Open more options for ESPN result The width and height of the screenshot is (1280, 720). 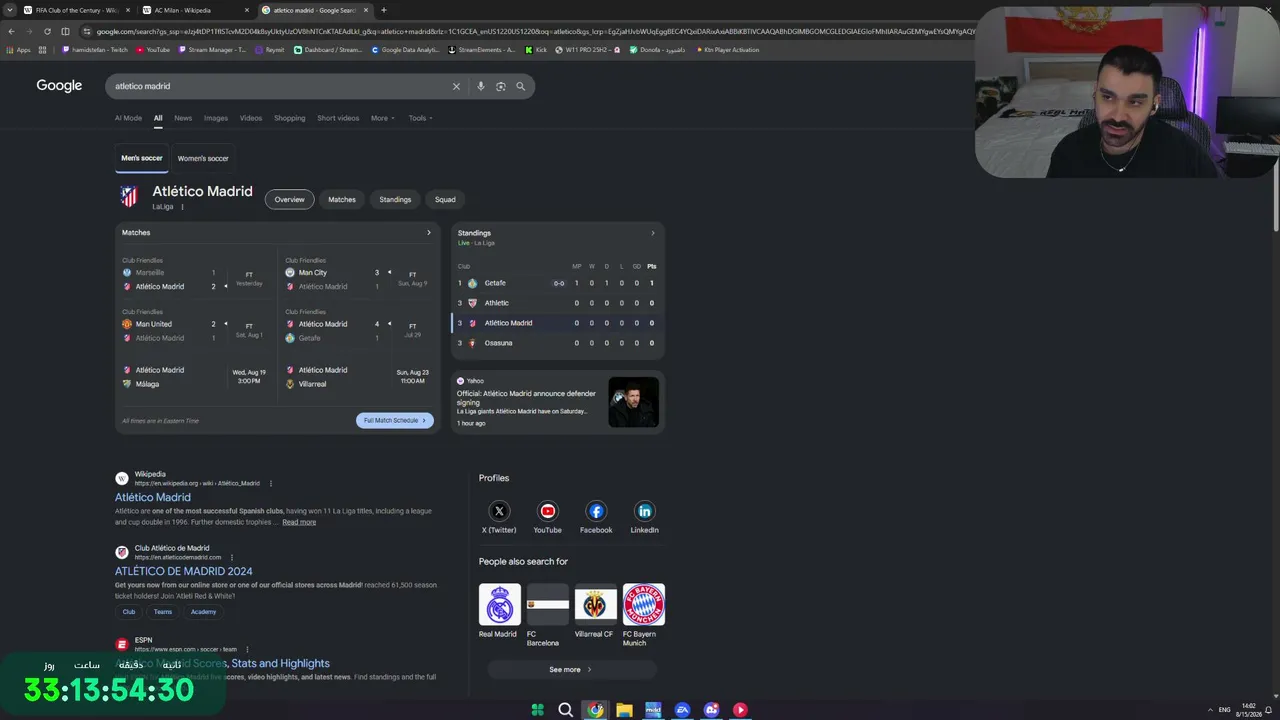pos(247,649)
